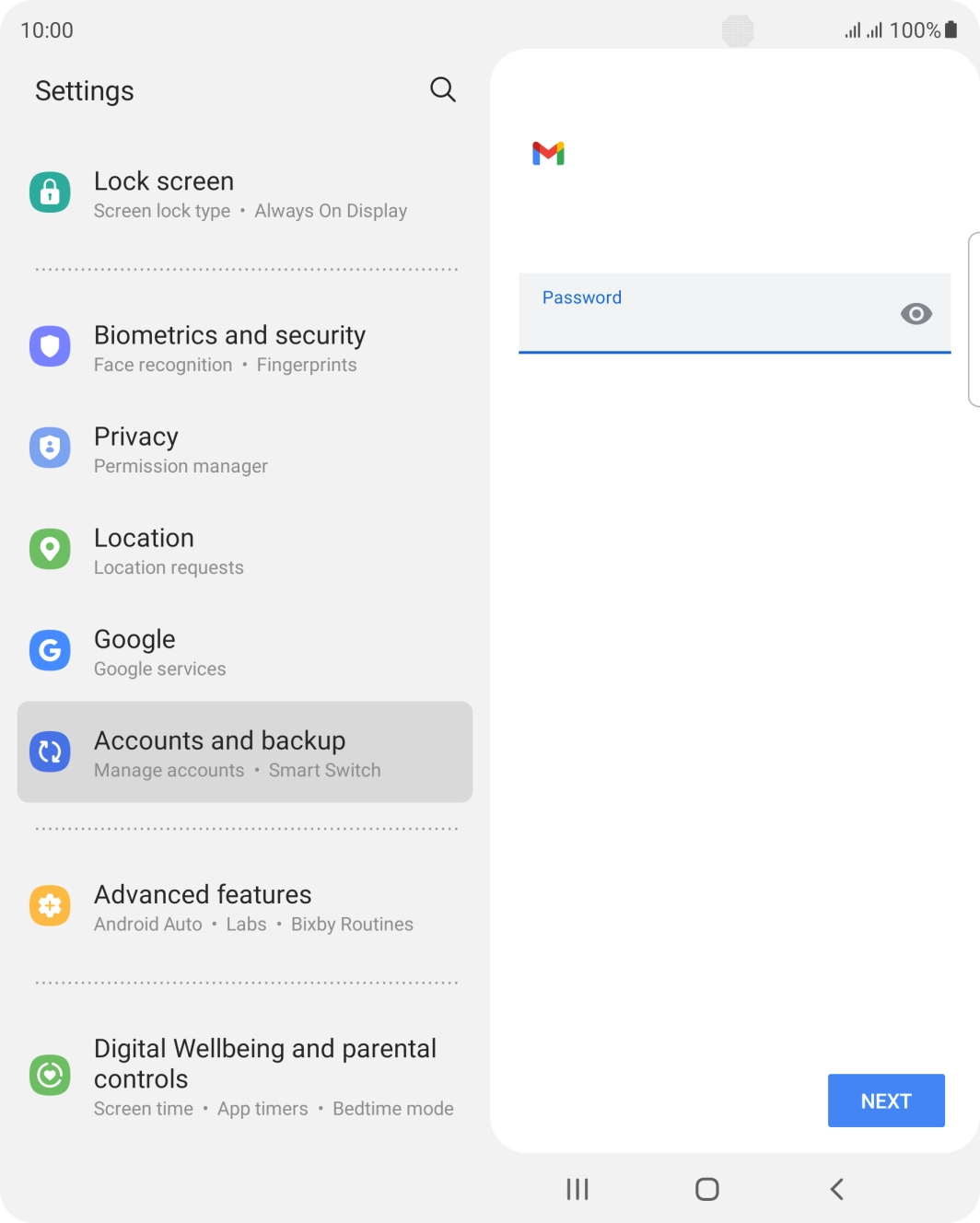Select the Privacy Permission manager entry

pos(245,449)
